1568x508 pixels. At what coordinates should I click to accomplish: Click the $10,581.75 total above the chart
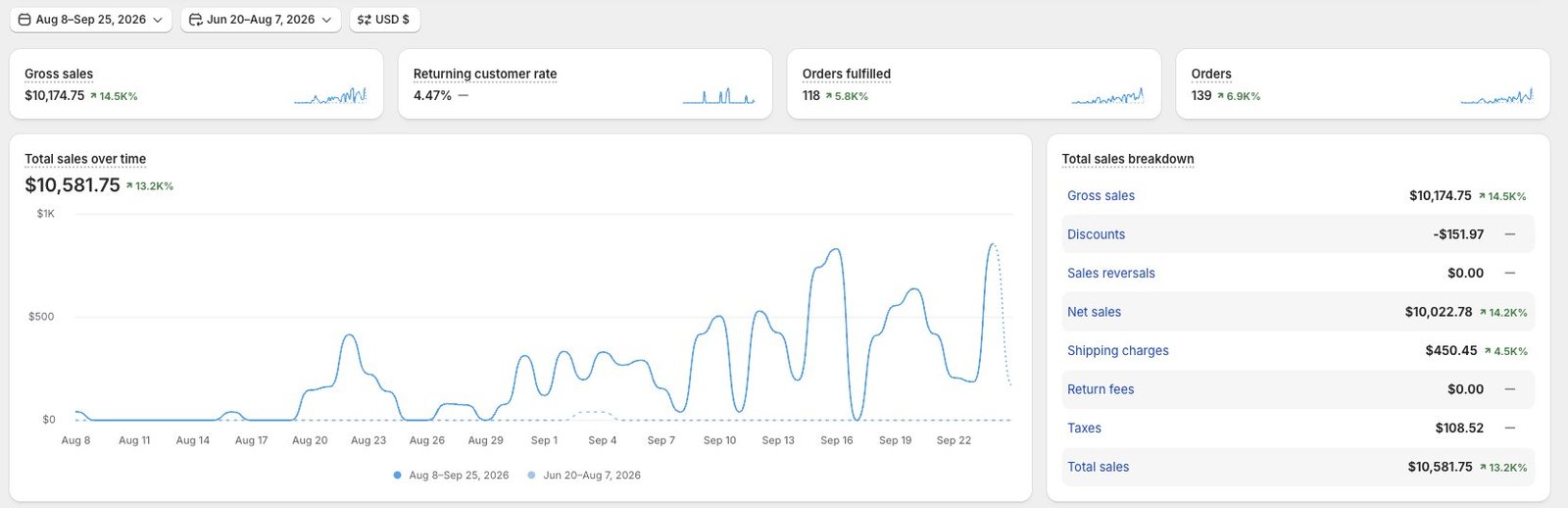73,185
